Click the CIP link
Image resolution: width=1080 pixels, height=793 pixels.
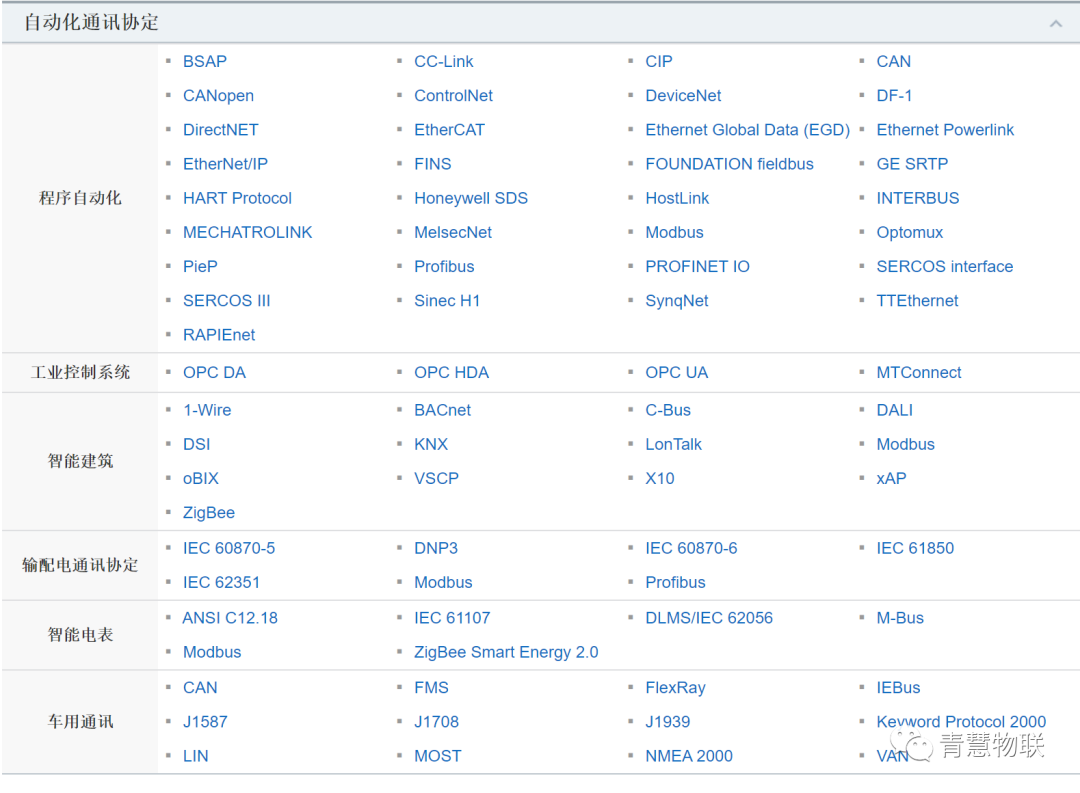click(658, 61)
